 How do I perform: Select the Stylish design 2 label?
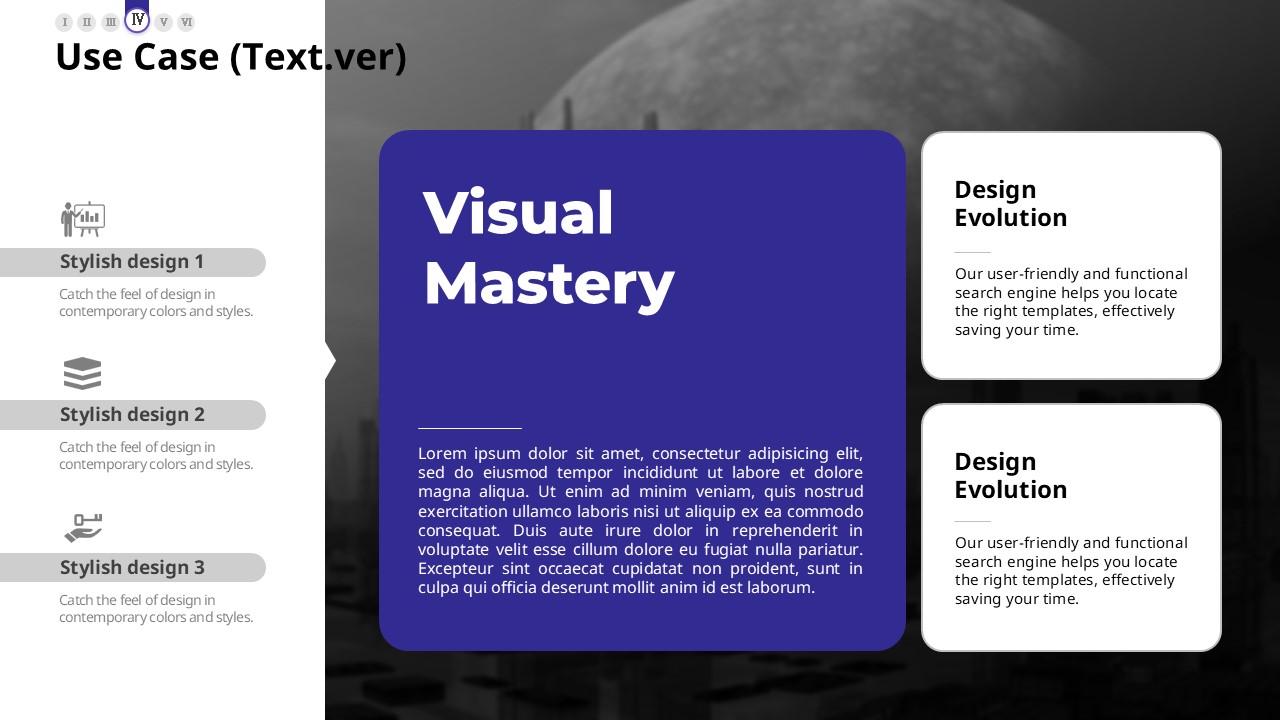tap(132, 415)
